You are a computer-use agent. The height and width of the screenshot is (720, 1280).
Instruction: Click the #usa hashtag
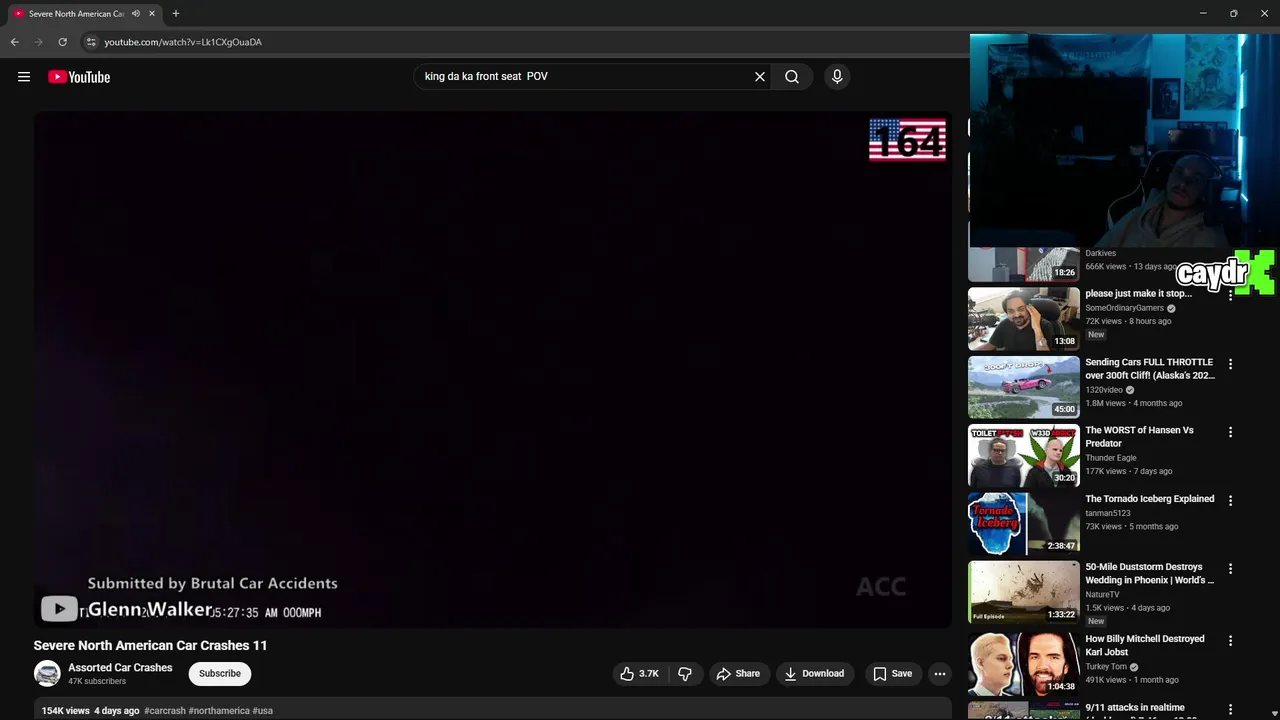[x=263, y=711]
